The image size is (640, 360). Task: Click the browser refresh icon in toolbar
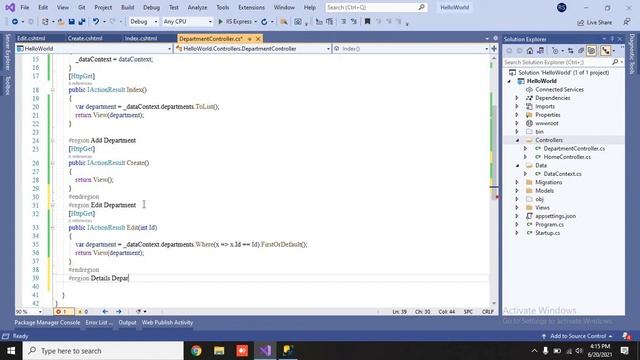pos(264,22)
